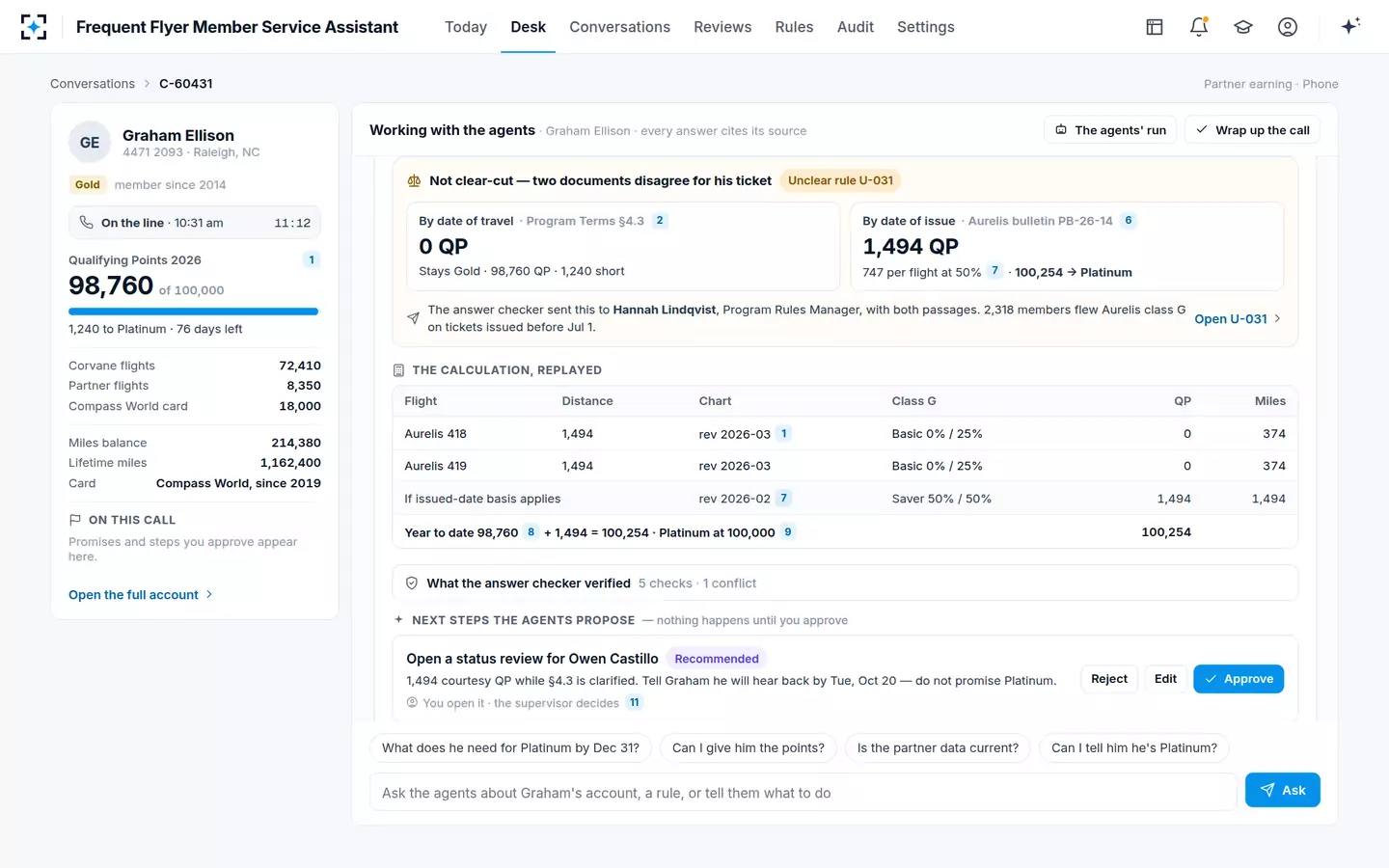Expand What the answer checker verified
The height and width of the screenshot is (868, 1389).
coord(845,583)
